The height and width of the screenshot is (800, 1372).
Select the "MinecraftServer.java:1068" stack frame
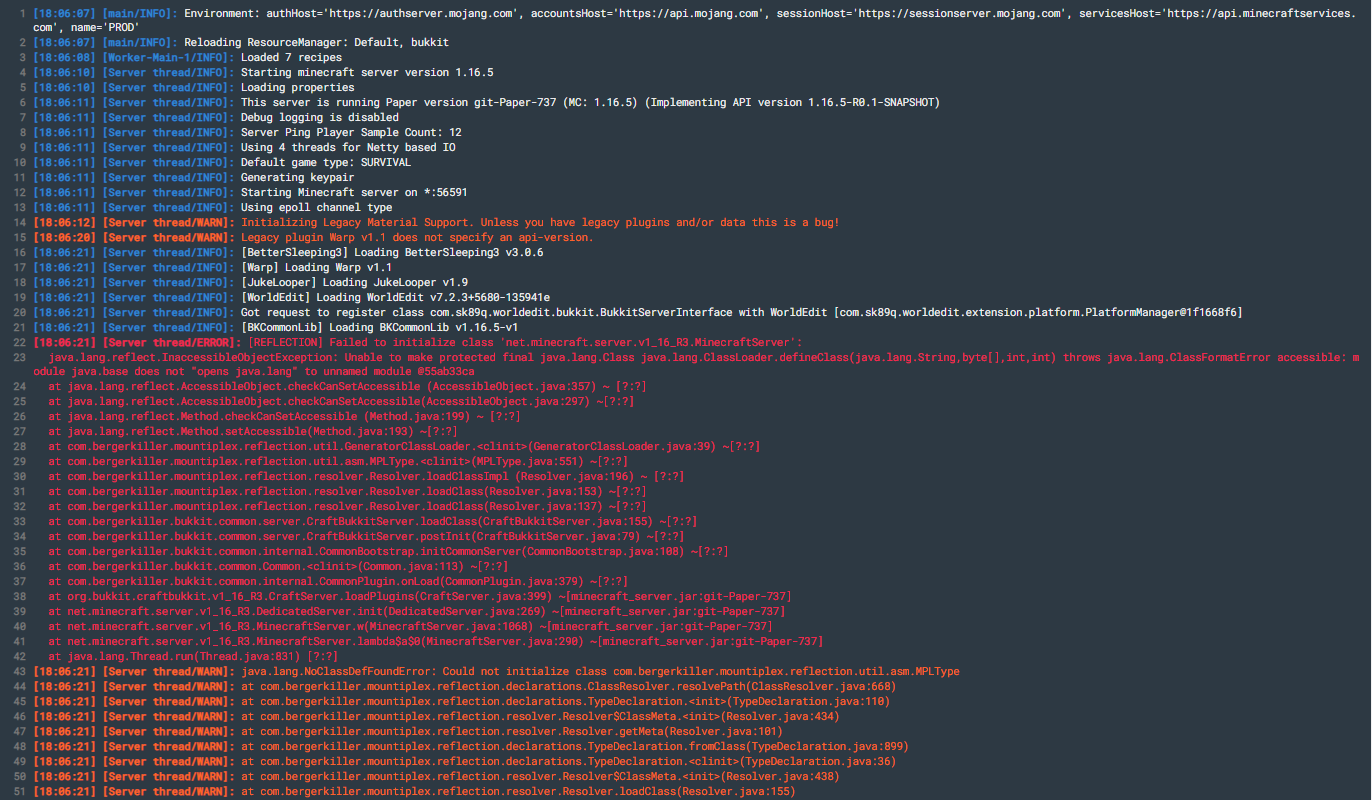[x=411, y=628]
